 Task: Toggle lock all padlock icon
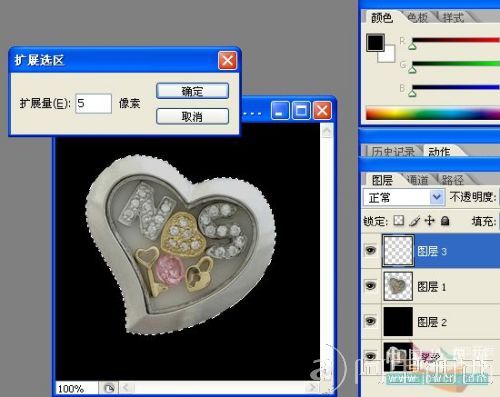pos(445,220)
